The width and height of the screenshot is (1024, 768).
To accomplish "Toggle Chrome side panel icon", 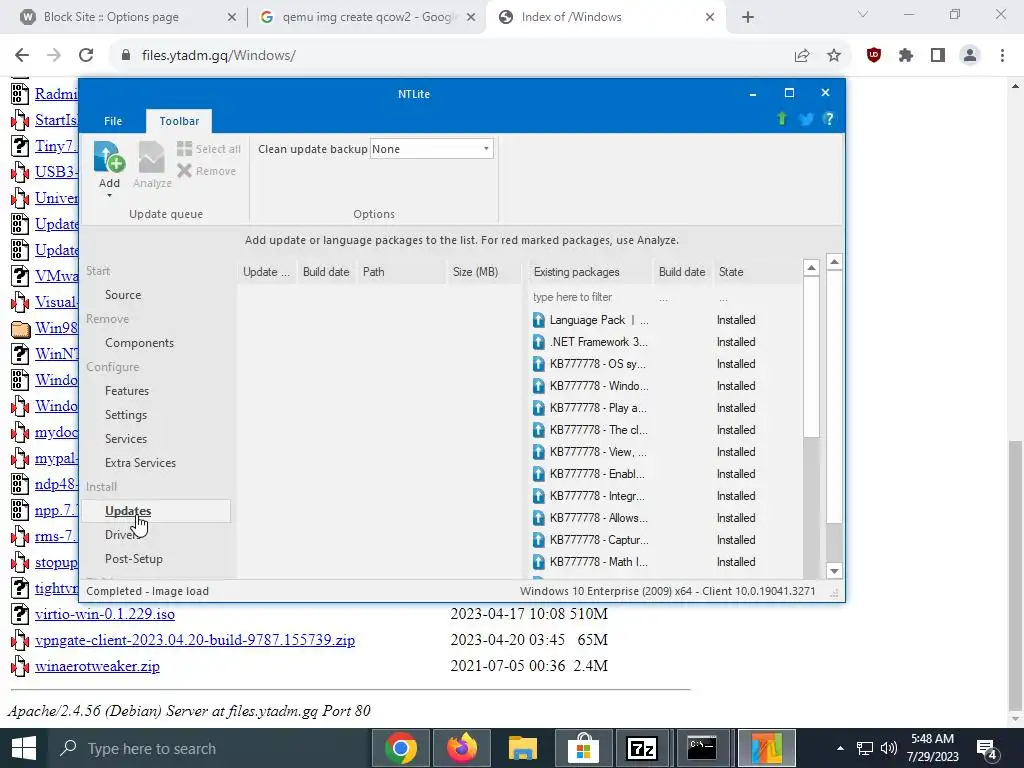I will 938,56.
